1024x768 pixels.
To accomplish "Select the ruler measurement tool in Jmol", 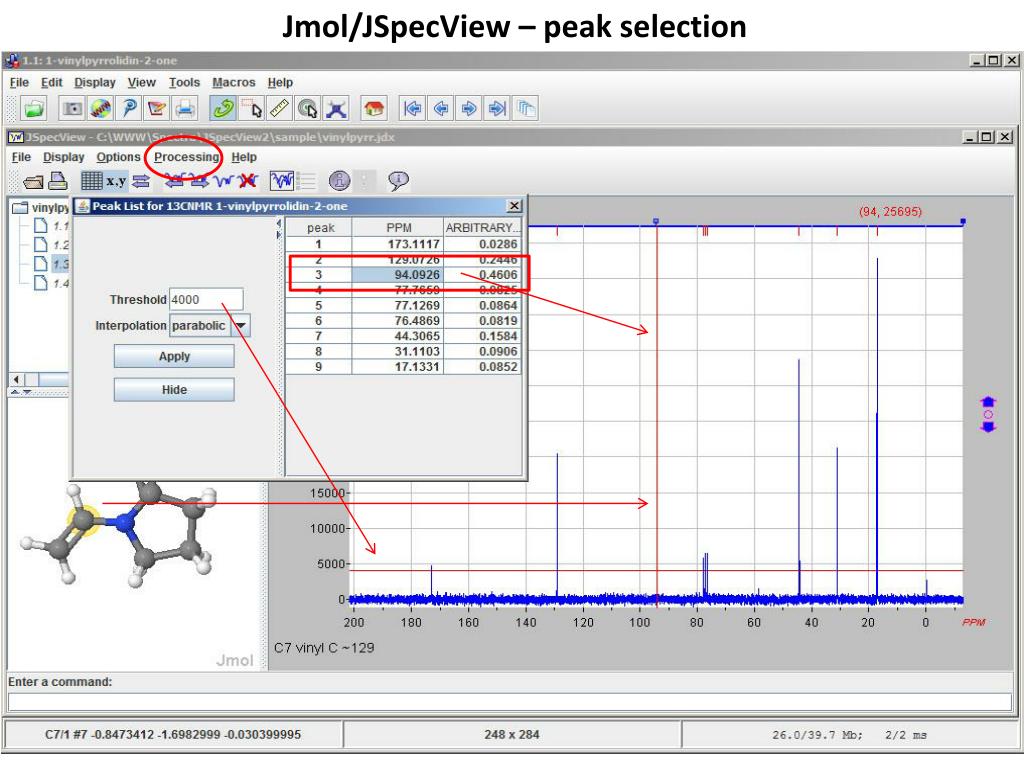I will (x=279, y=108).
